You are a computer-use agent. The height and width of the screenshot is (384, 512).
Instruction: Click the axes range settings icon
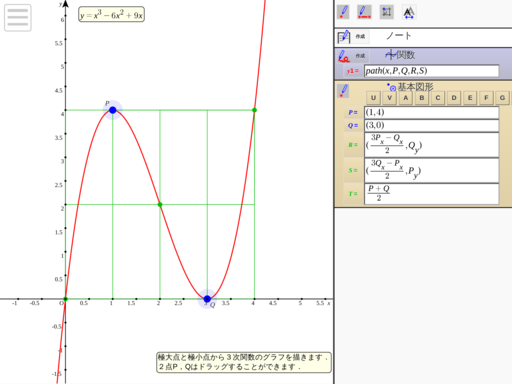[387, 12]
